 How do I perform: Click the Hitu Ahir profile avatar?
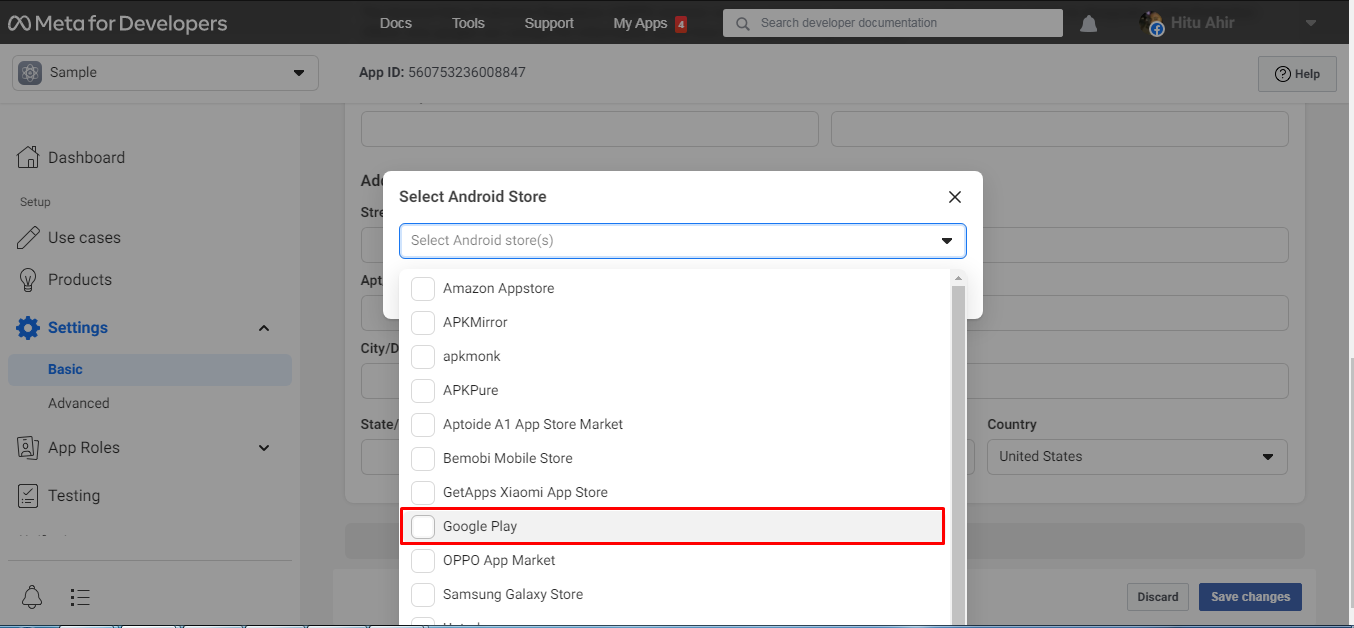click(x=1152, y=23)
